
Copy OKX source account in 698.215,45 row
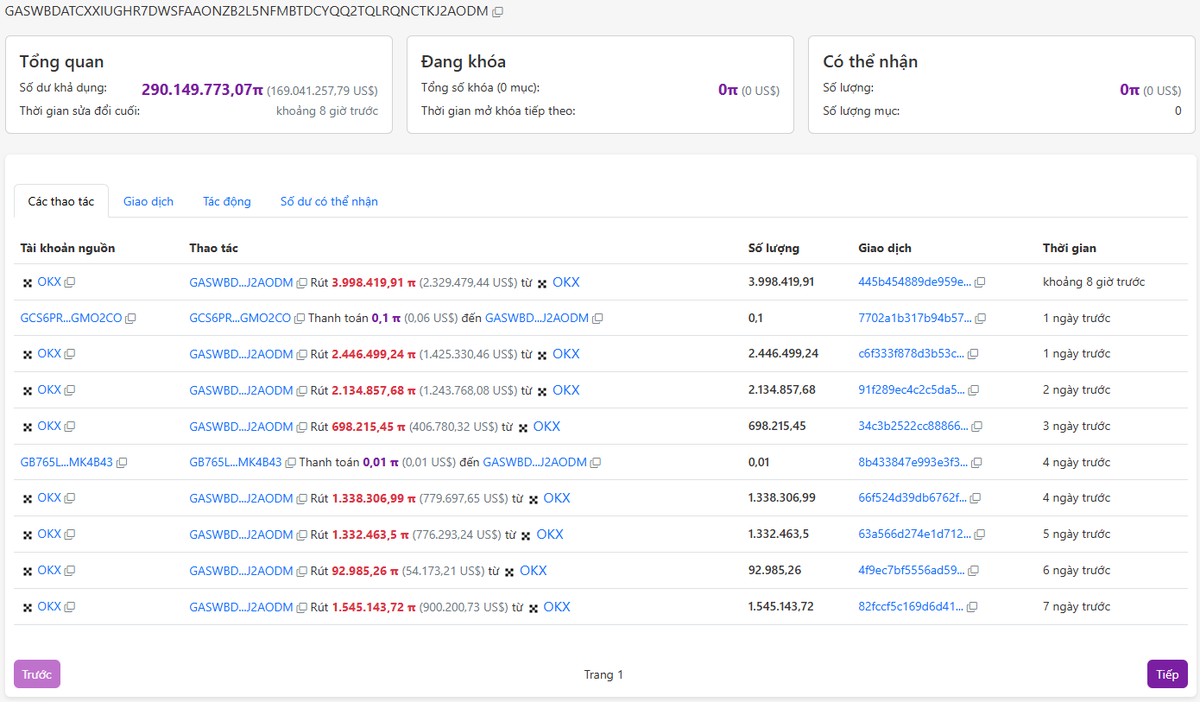click(x=70, y=427)
